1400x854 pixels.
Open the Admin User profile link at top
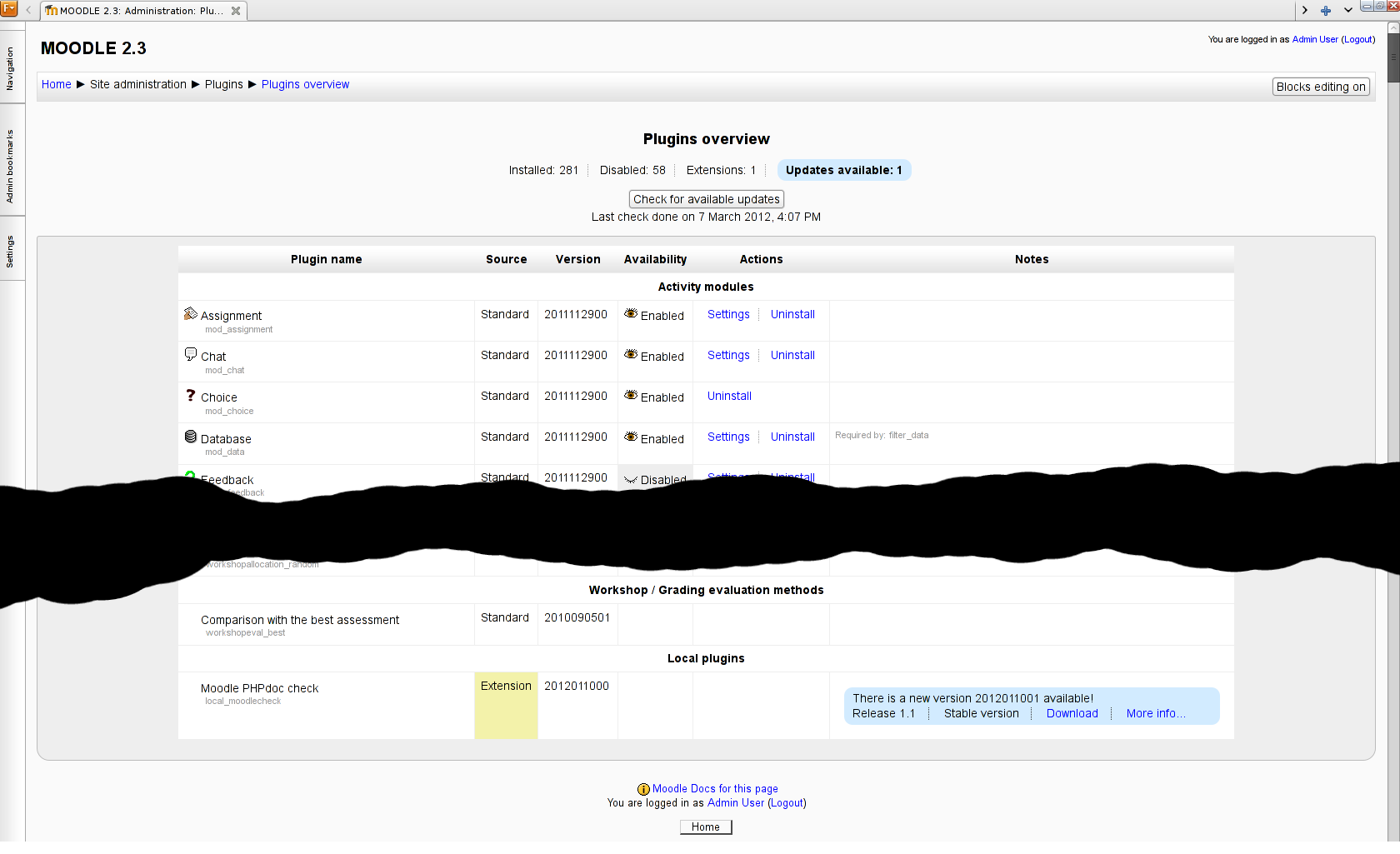[x=1315, y=39]
